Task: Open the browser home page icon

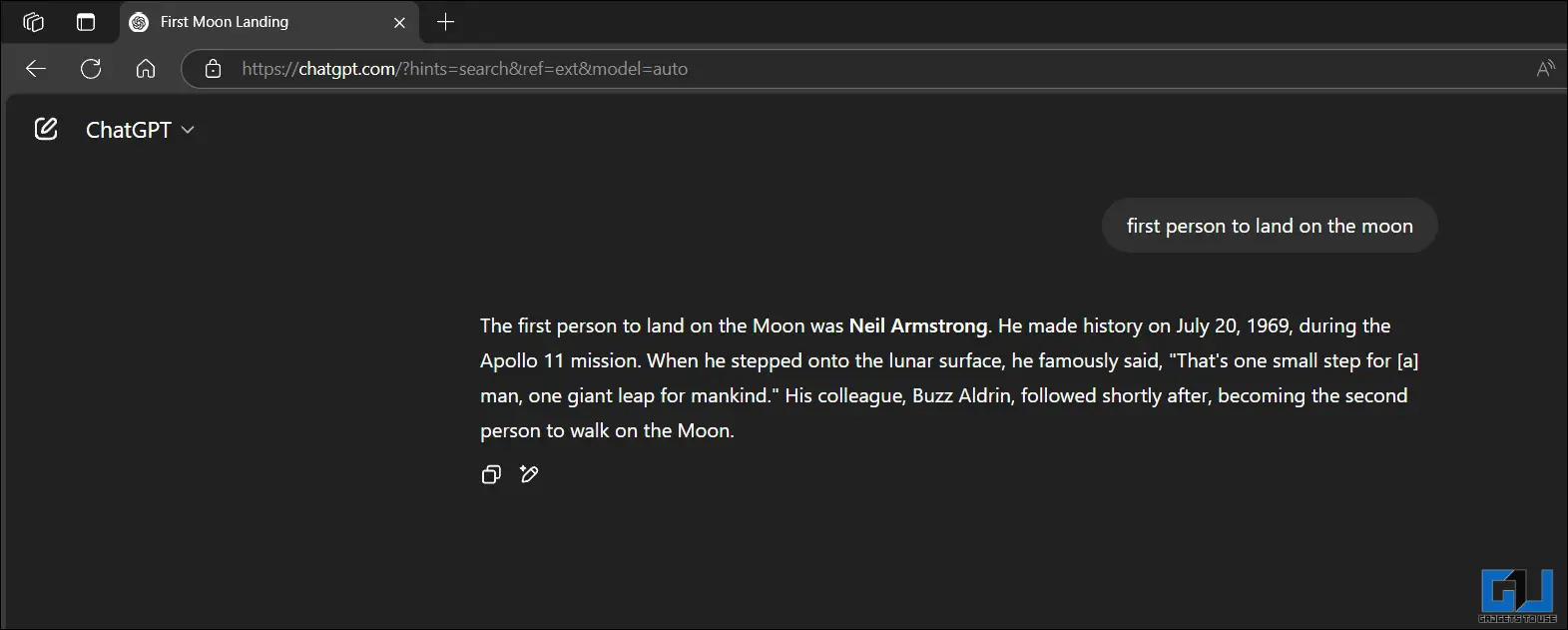Action: click(146, 69)
